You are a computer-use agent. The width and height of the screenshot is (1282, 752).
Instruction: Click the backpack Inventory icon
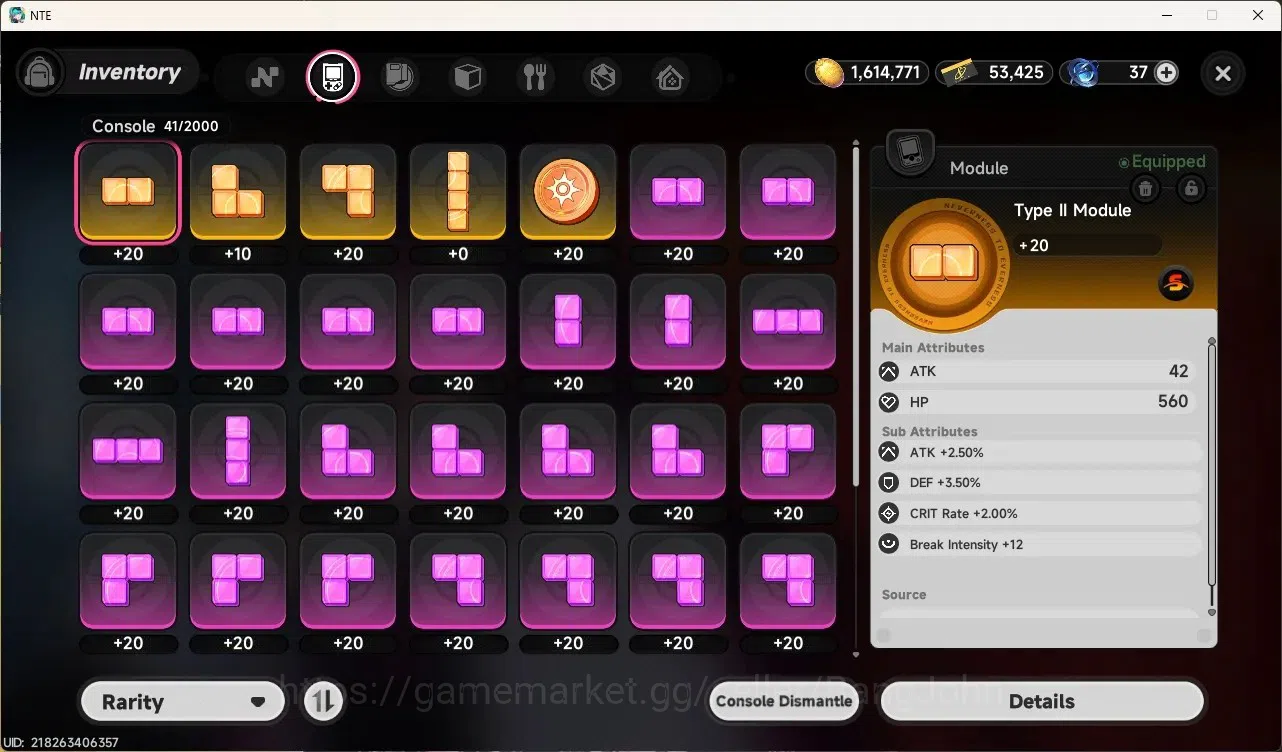click(x=41, y=73)
